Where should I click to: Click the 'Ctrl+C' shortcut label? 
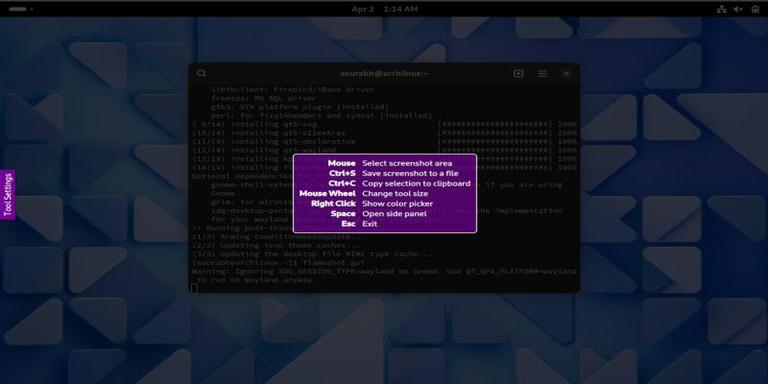click(x=342, y=183)
